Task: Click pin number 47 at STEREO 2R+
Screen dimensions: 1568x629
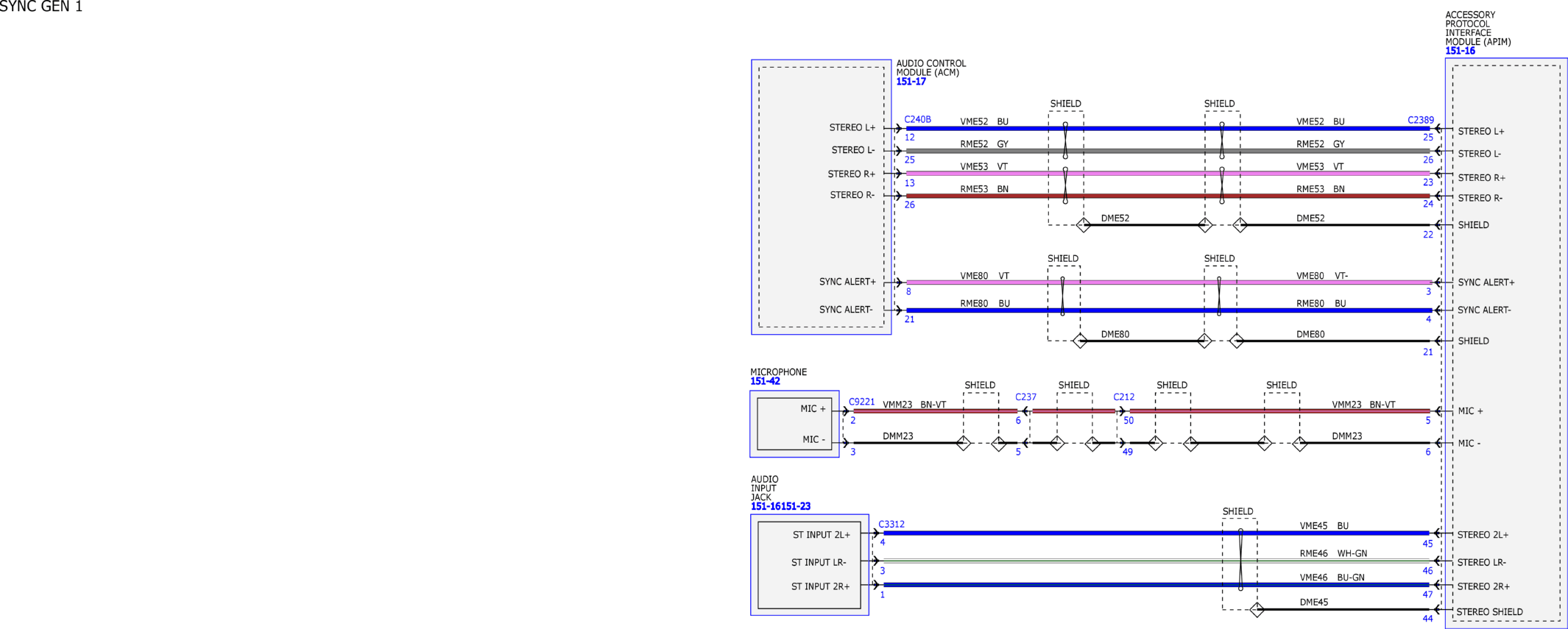Action: point(1427,594)
